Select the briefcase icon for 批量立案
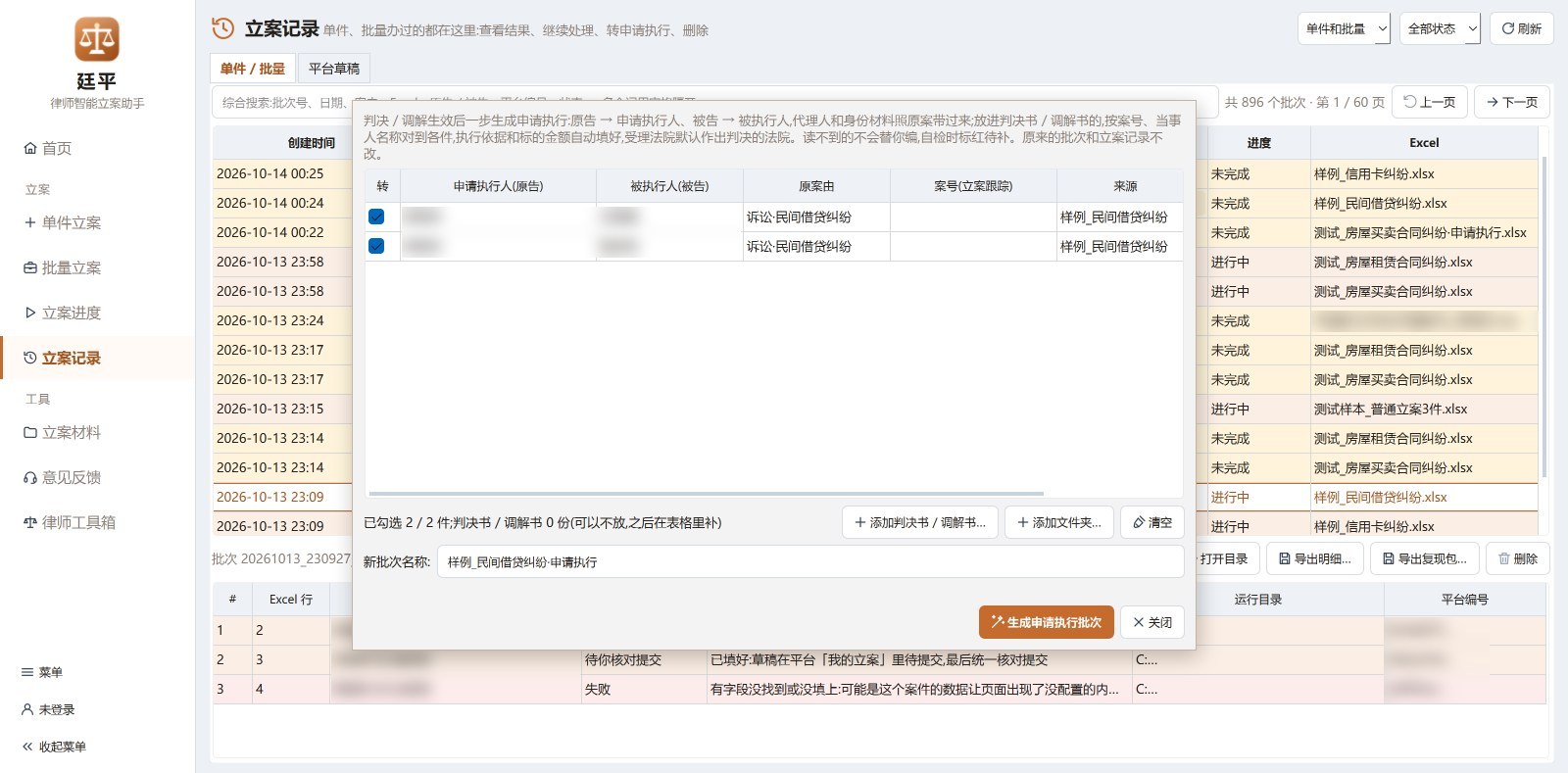Screen dimensions: 1568x773 pos(30,267)
